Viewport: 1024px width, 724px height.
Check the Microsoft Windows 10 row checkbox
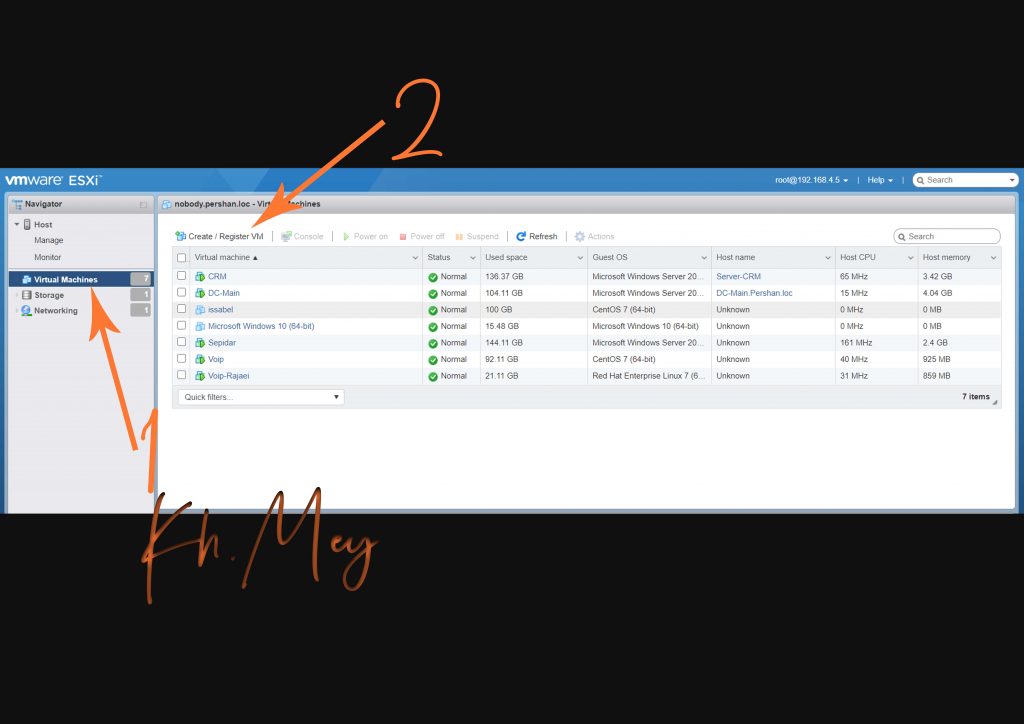pyautogui.click(x=182, y=326)
